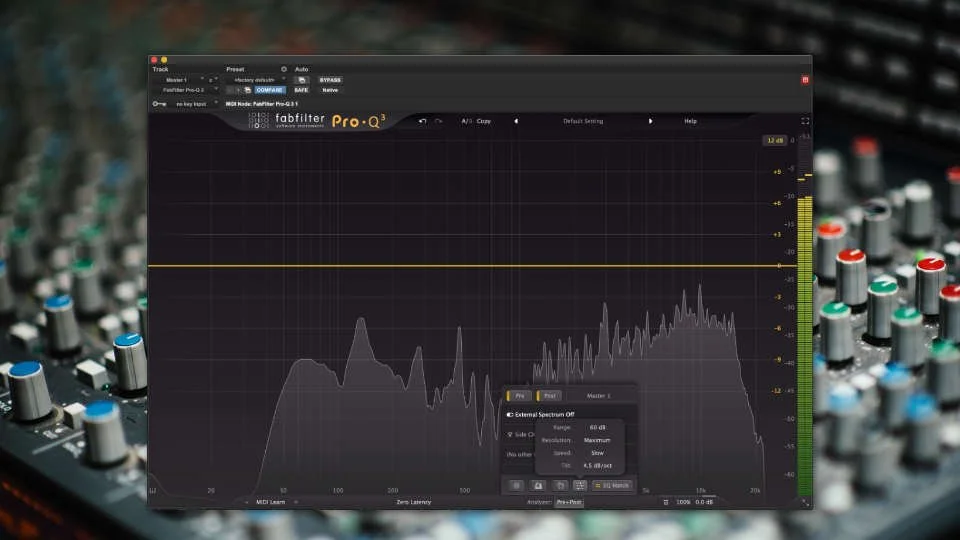Click the red plug-in target icon
The image size is (960, 540).
805,80
